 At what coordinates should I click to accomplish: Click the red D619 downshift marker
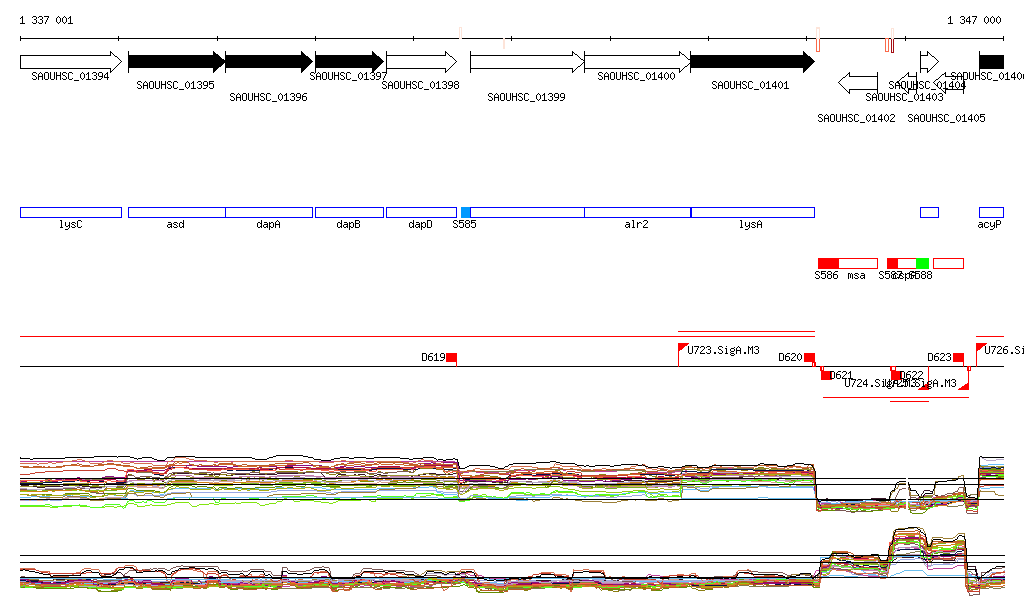click(451, 358)
